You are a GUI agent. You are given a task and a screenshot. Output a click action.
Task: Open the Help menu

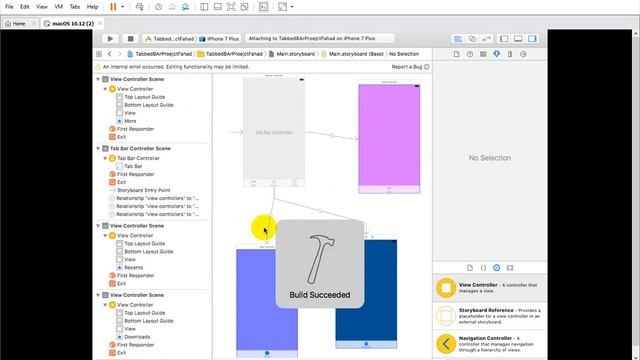pyautogui.click(x=93, y=7)
